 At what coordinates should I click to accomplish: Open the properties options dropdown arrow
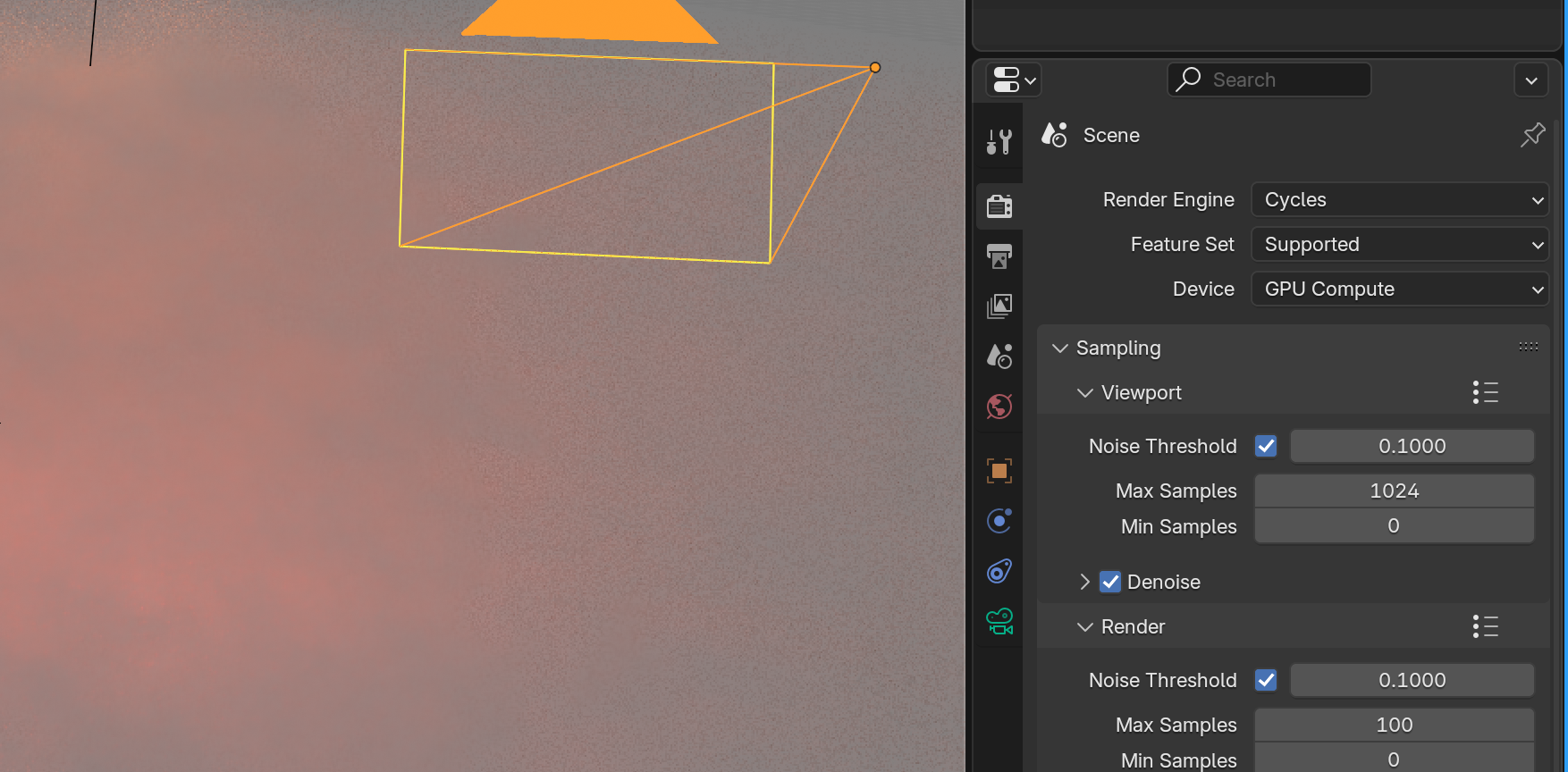[x=1531, y=80]
